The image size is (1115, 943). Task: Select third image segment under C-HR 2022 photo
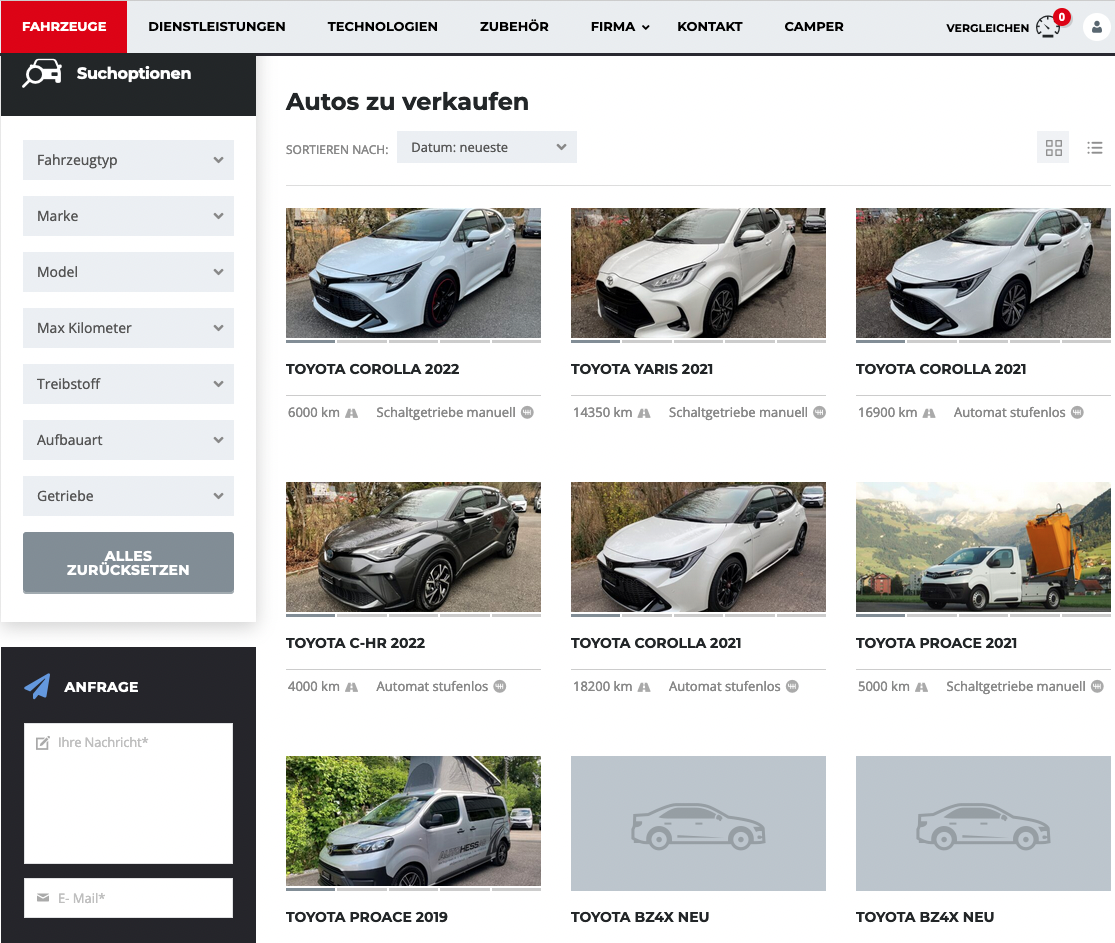[413, 615]
